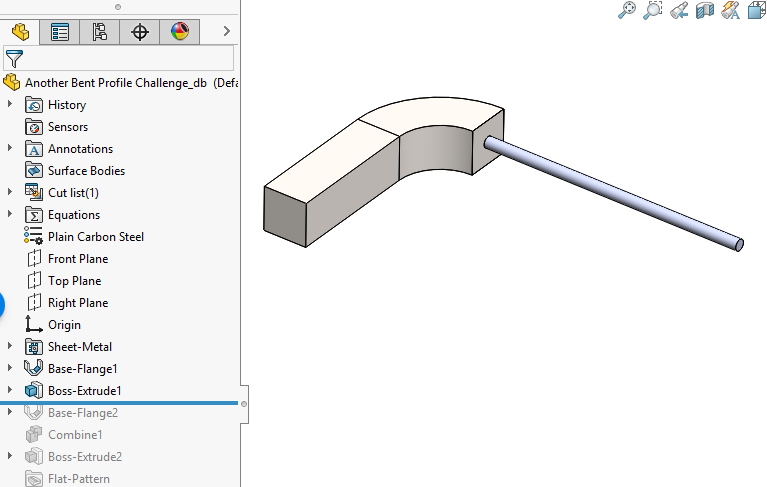
Task: Click the Base-Flange1 feature icon
Action: (33, 368)
